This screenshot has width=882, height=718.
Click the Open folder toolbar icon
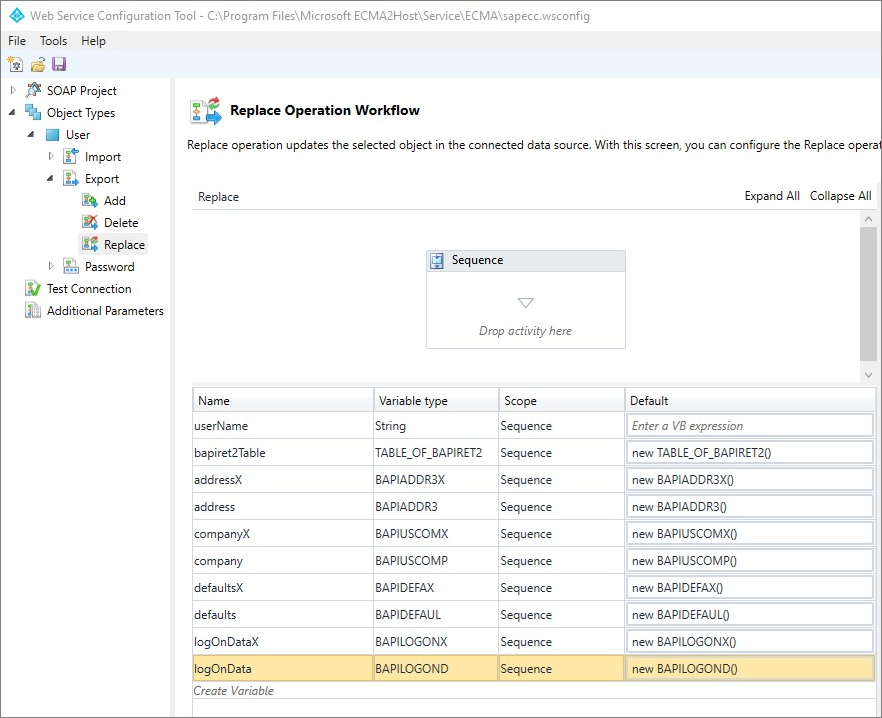coord(37,64)
